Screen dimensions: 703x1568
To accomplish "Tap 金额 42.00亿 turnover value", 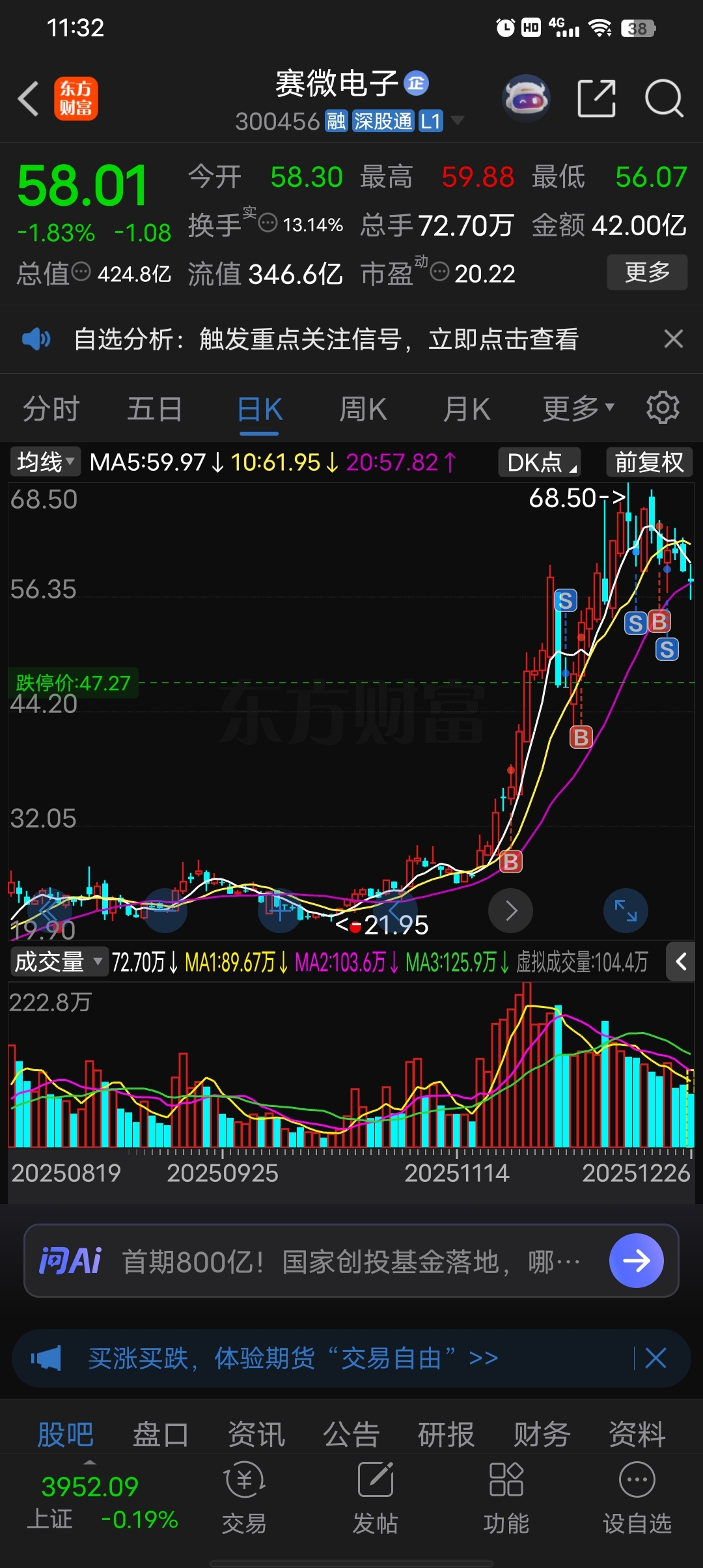I will point(609,225).
